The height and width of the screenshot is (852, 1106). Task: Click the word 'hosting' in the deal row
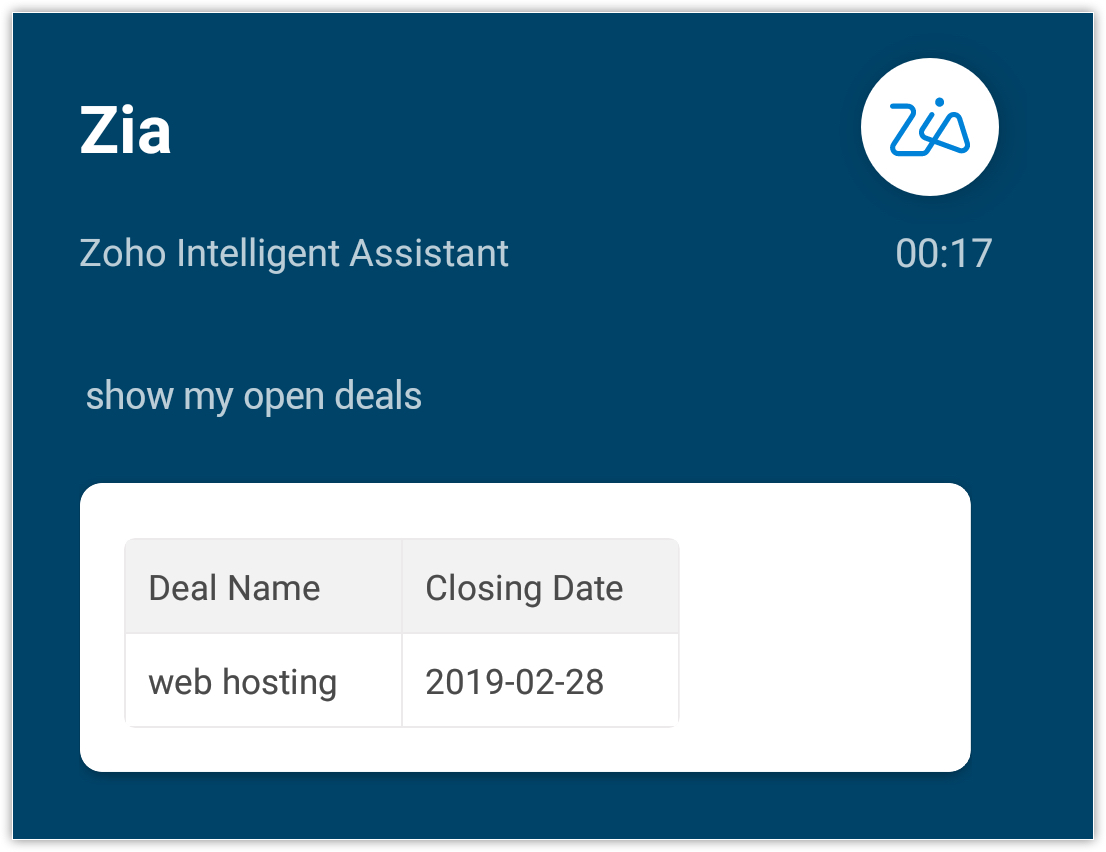pos(279,682)
